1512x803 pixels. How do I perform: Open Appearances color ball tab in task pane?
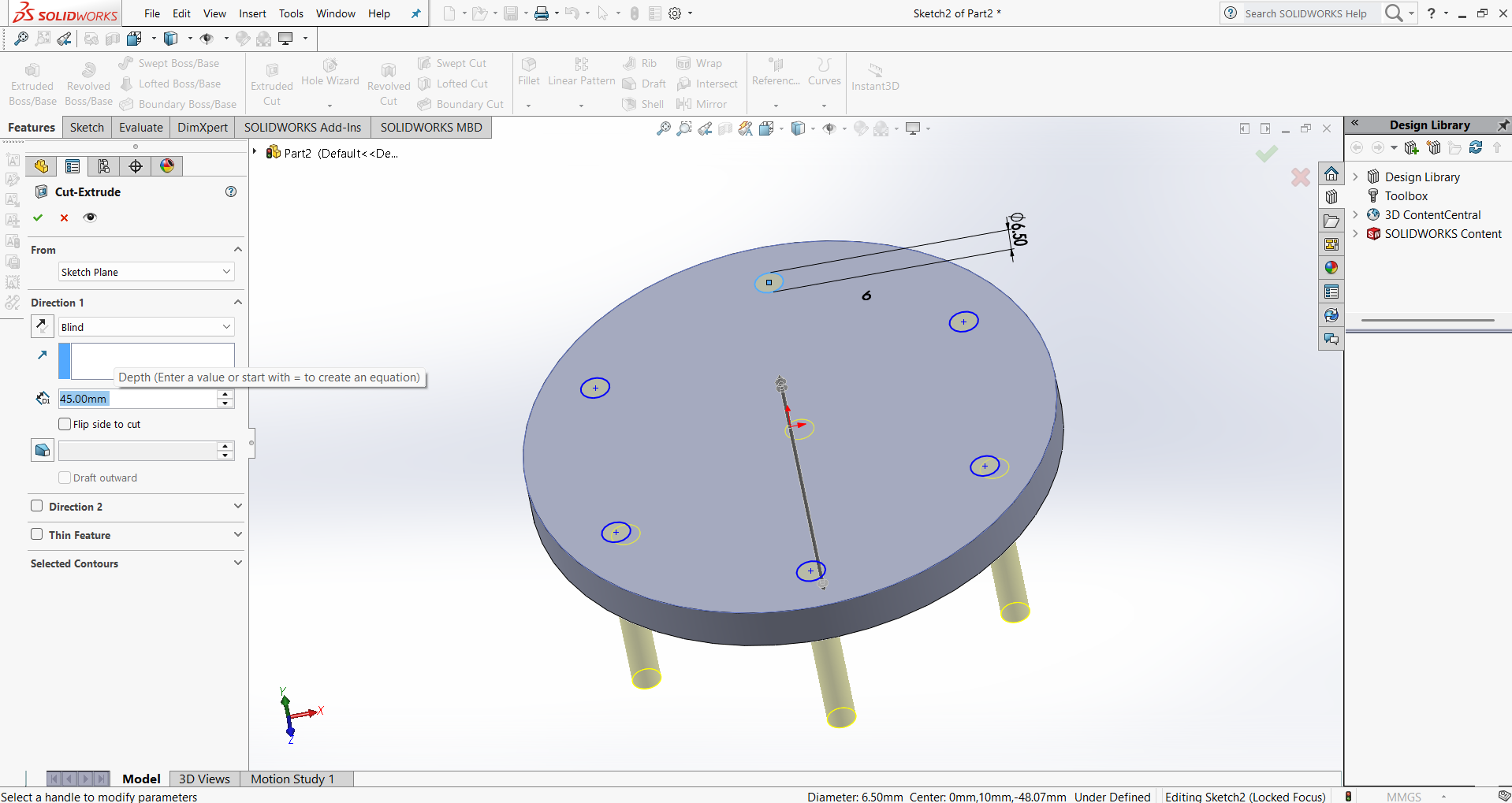click(x=1331, y=268)
